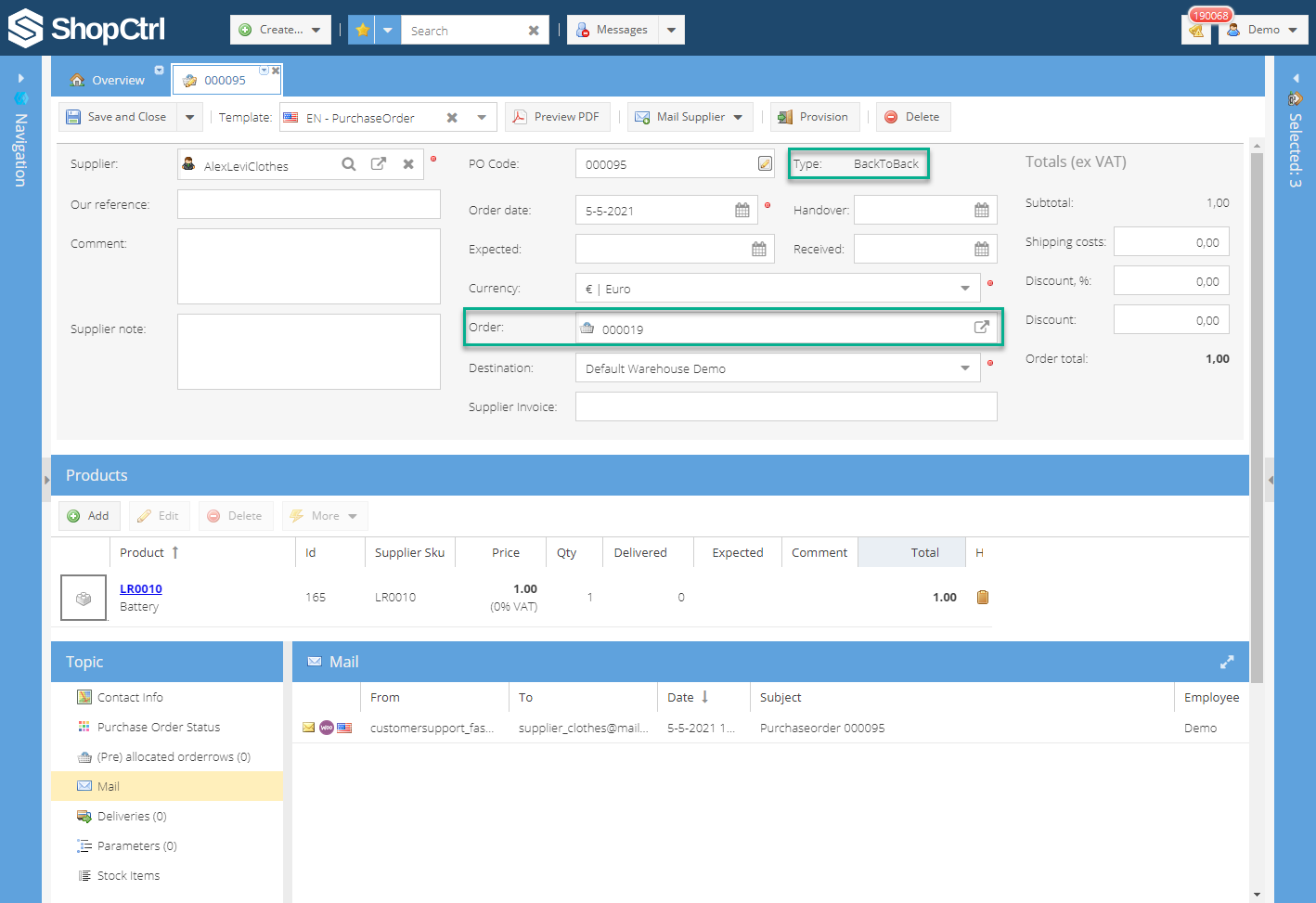The image size is (1316, 903).
Task: Click the Provision button
Action: [x=815, y=117]
